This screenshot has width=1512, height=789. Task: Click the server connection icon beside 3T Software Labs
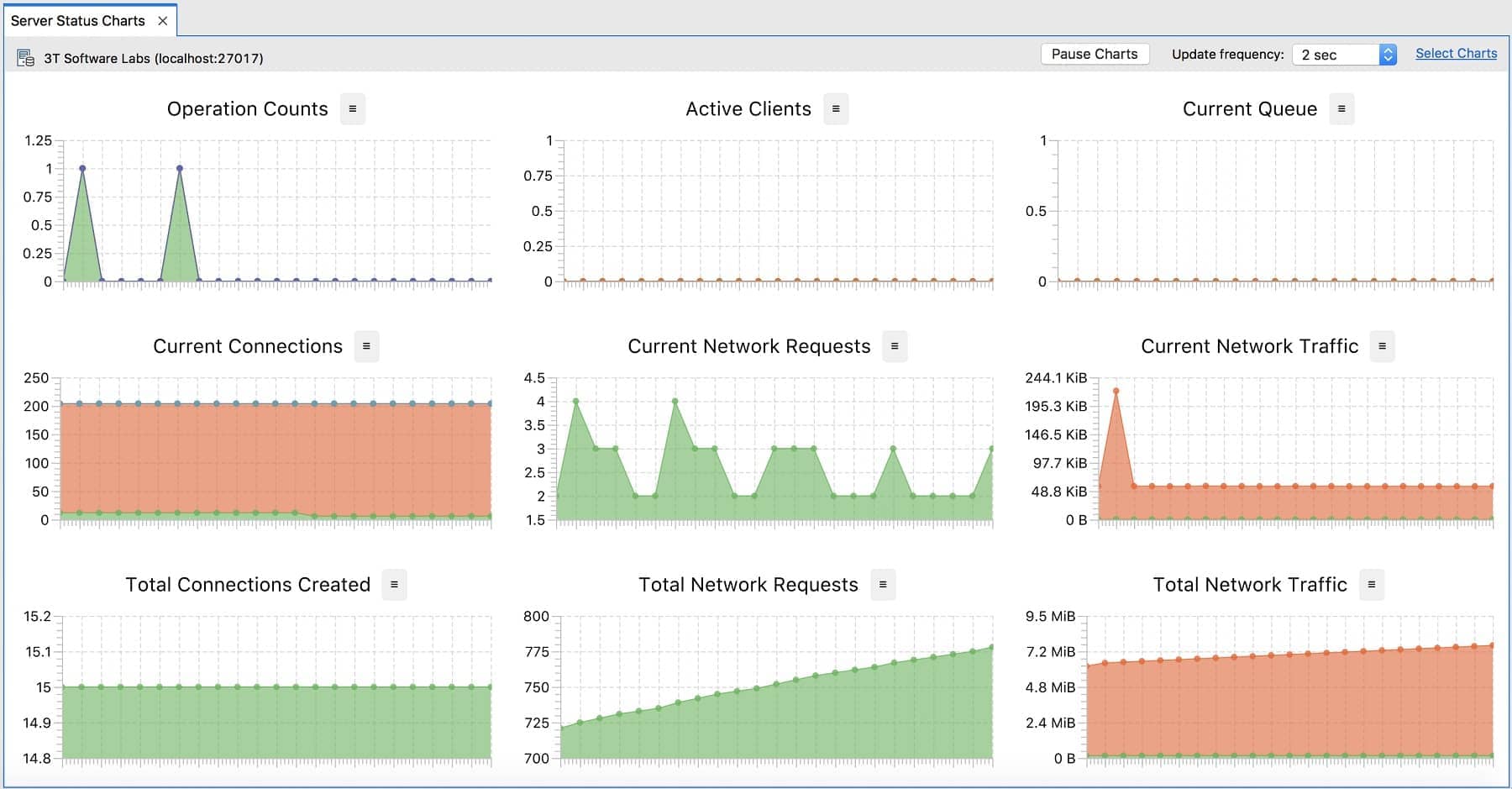[x=26, y=58]
